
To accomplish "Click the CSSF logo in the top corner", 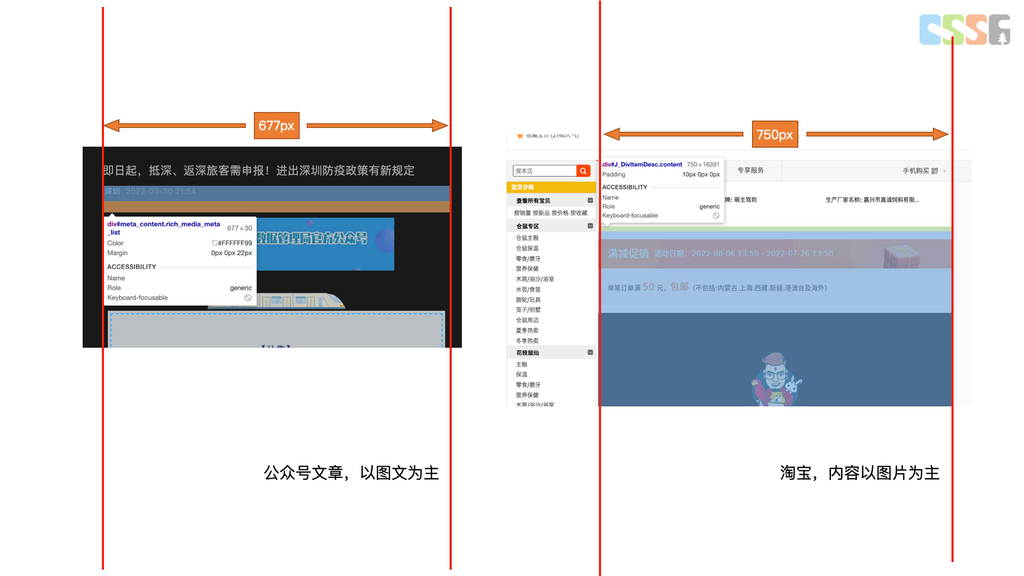I will tap(964, 29).
